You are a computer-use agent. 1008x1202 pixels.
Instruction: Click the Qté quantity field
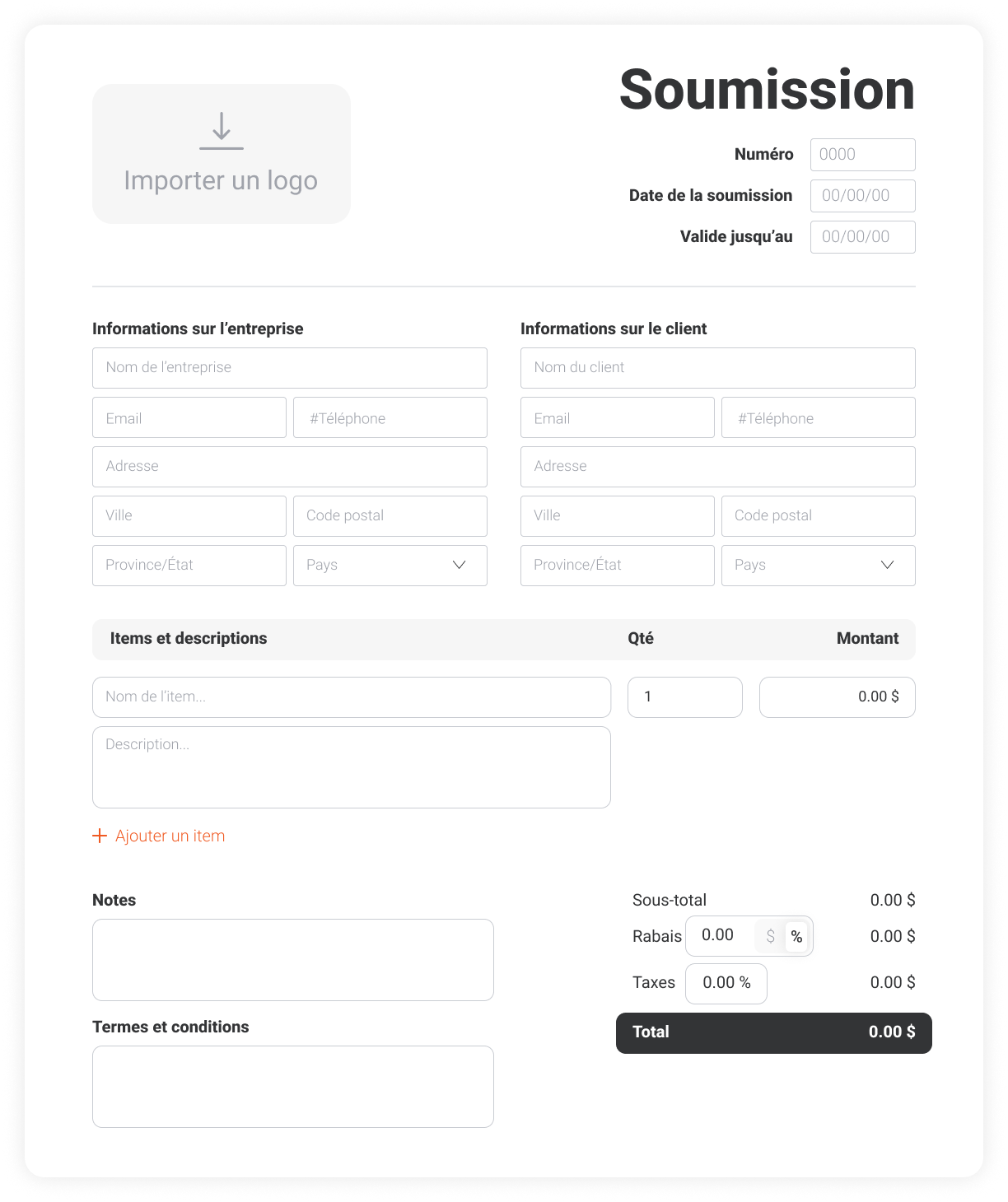[684, 697]
